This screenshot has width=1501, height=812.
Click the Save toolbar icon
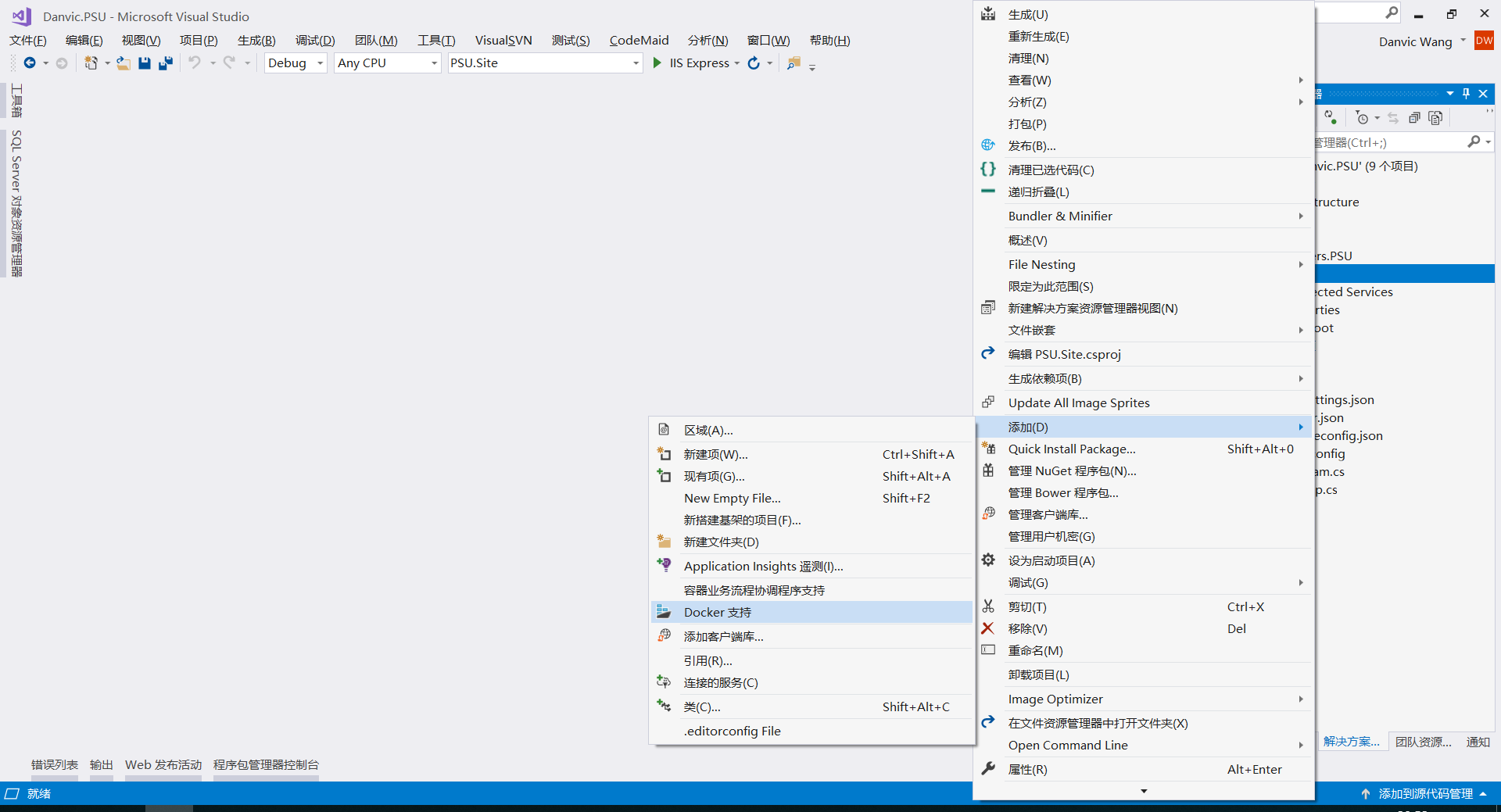tap(145, 63)
